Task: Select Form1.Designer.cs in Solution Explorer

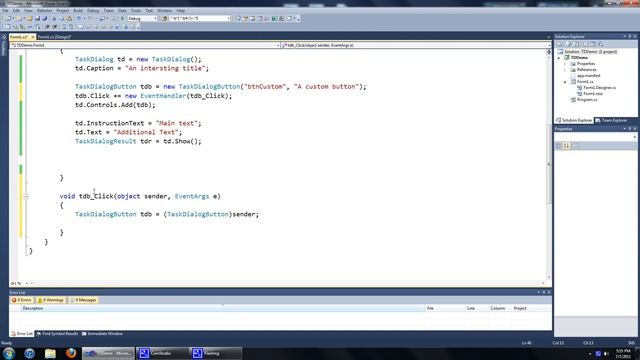Action: 600,88
